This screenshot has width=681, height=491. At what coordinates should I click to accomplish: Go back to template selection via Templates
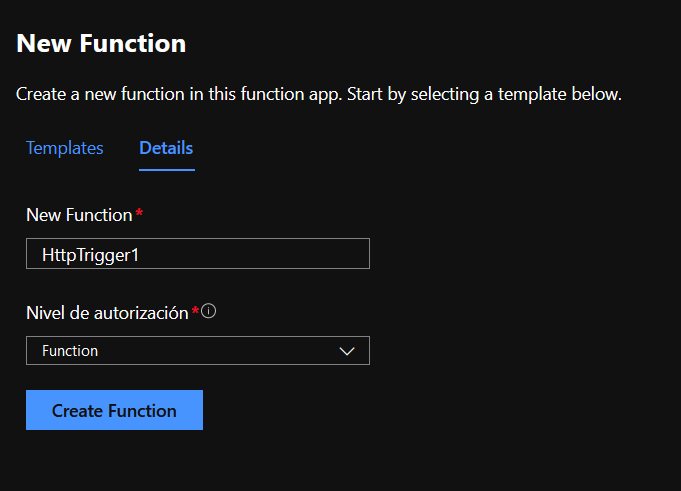pos(65,148)
